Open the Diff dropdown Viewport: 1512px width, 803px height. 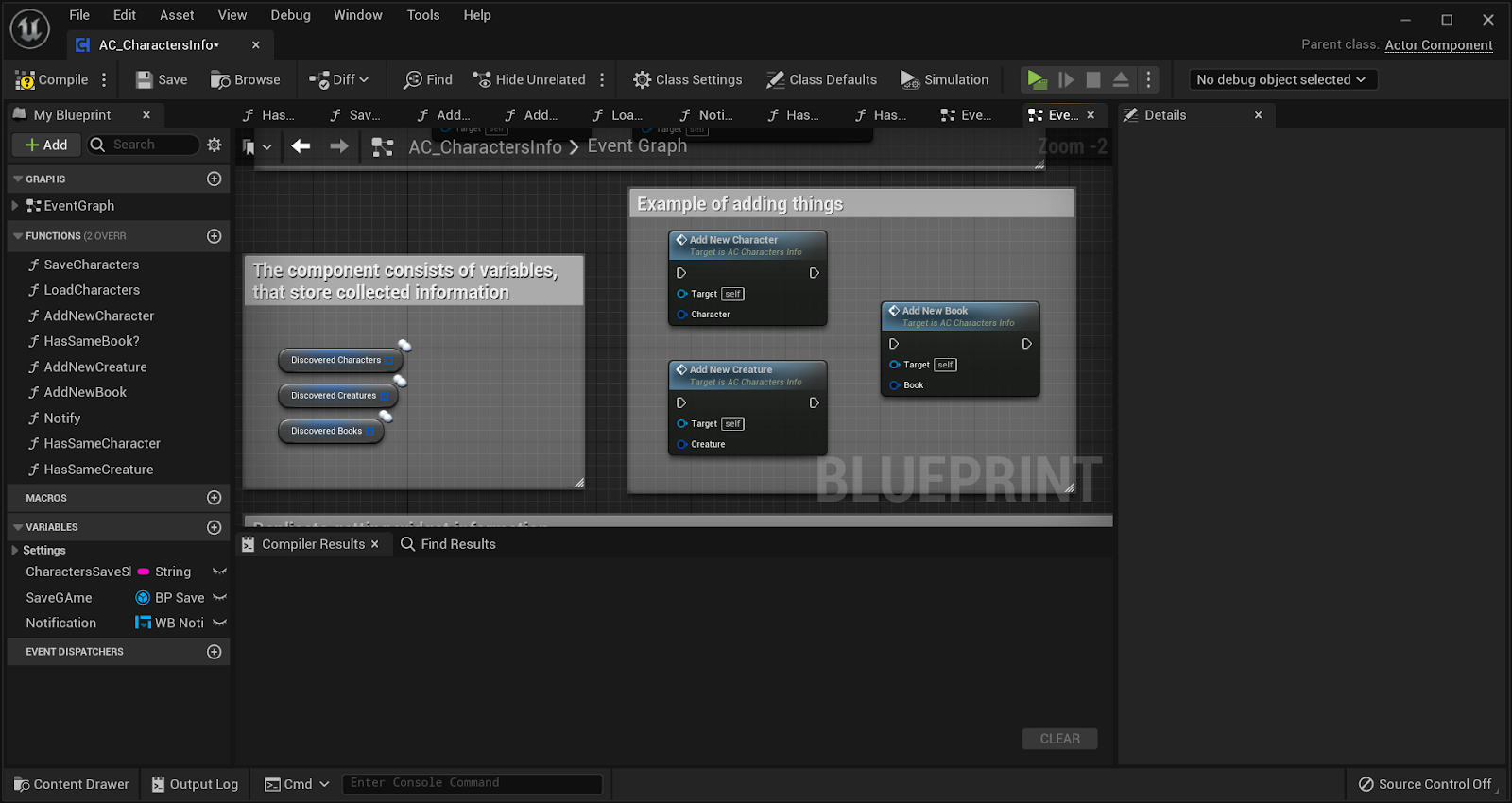339,80
